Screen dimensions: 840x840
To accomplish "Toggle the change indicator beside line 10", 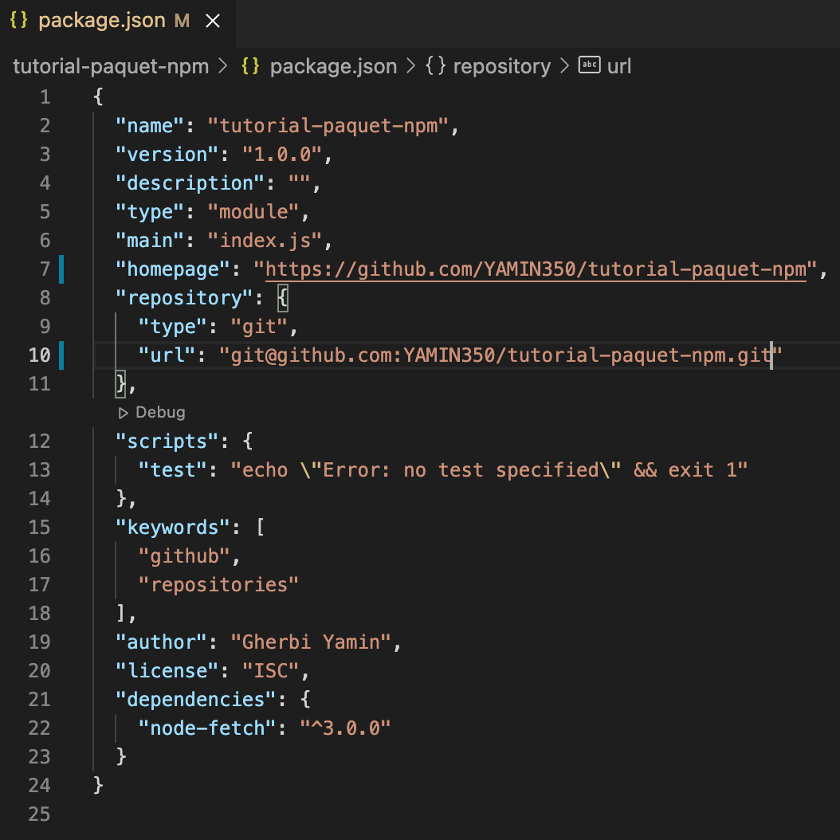I will (x=61, y=355).
